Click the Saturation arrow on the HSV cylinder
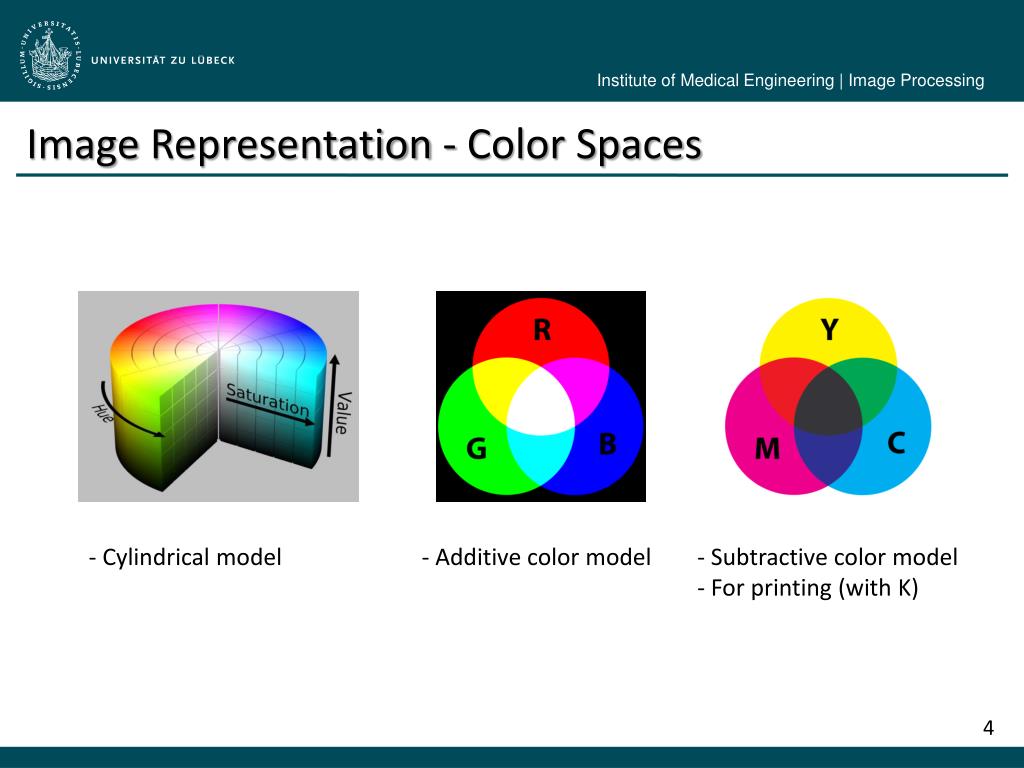The width and height of the screenshot is (1024, 768). click(x=268, y=403)
